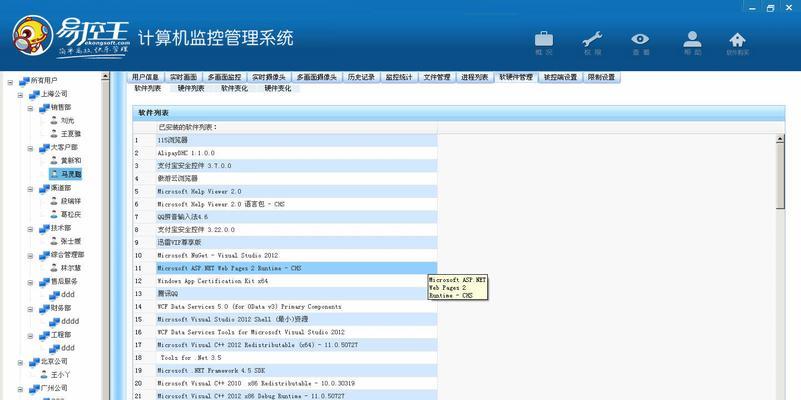Collapse the 售后服务 department node
Image resolution: width=801 pixels, height=400 pixels.
point(31,282)
